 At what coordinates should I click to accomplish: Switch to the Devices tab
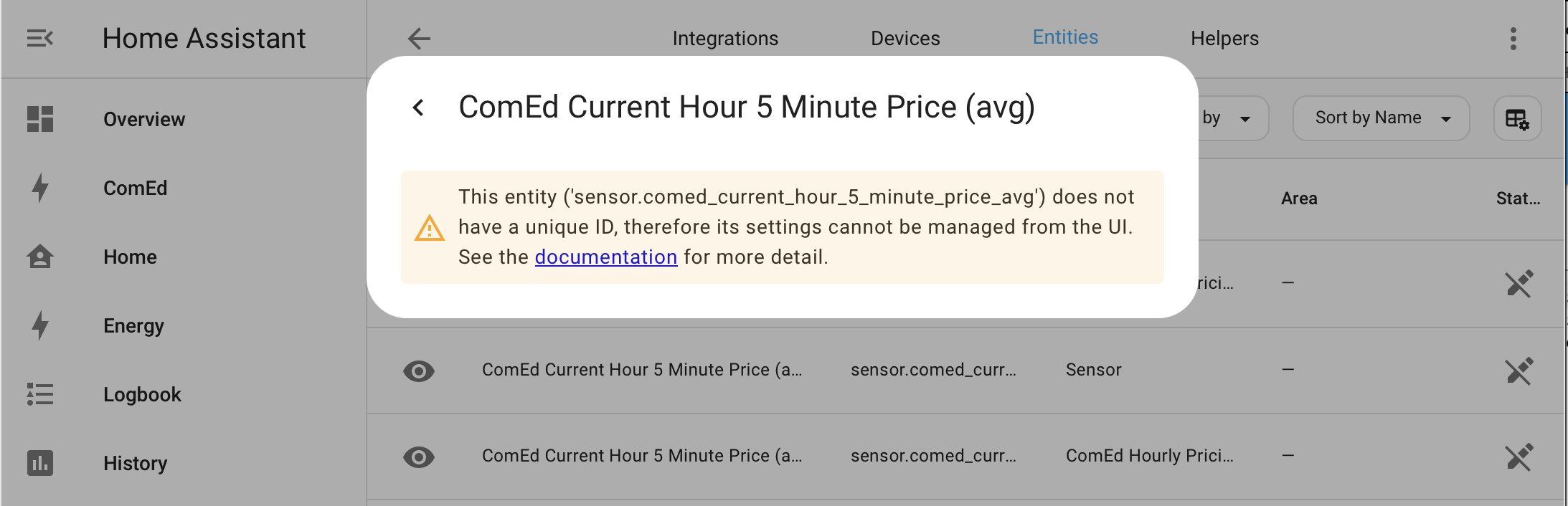click(905, 38)
